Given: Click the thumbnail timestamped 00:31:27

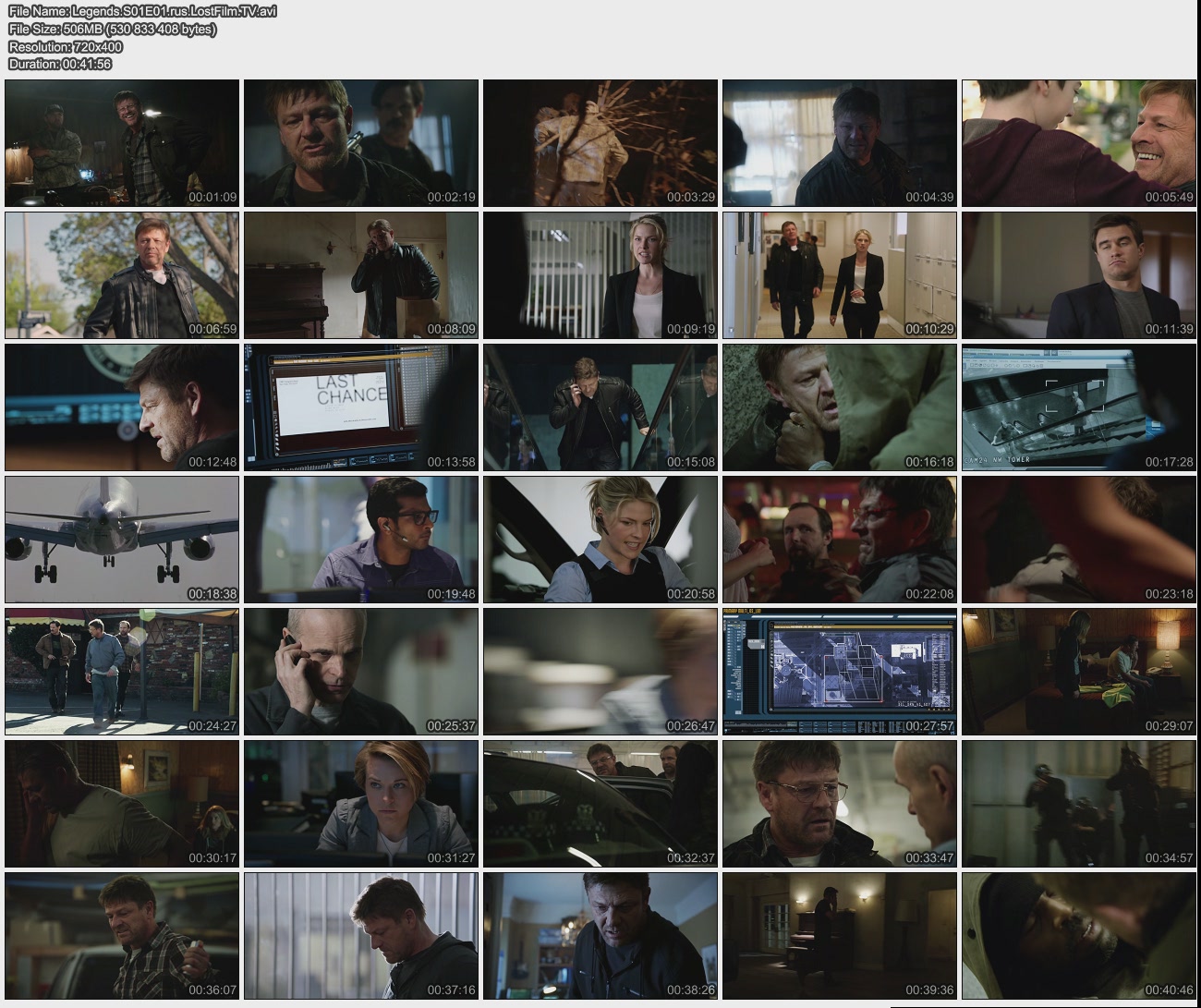Looking at the screenshot, I should (361, 804).
